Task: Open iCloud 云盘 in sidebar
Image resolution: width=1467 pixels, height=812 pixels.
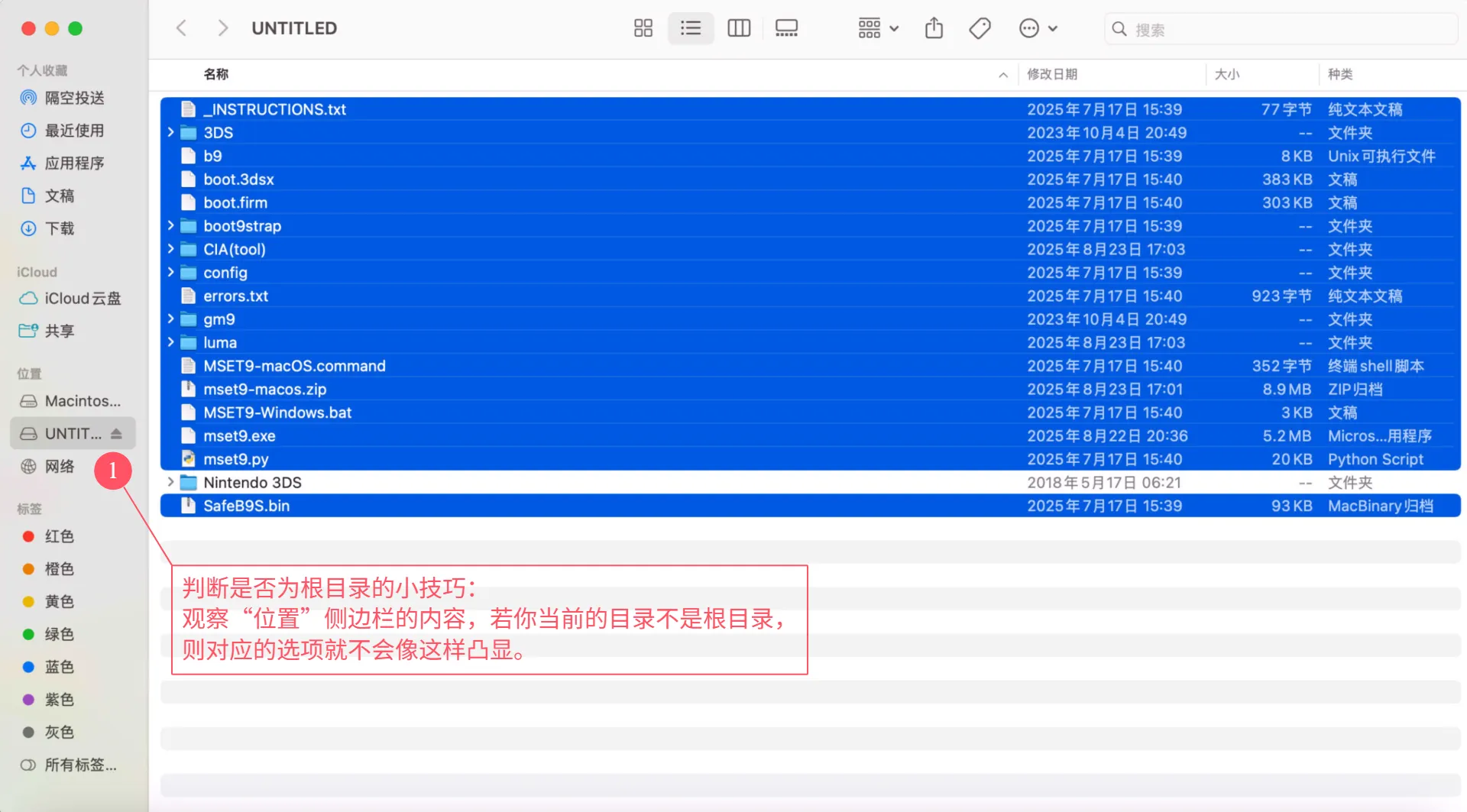Action: click(x=82, y=299)
